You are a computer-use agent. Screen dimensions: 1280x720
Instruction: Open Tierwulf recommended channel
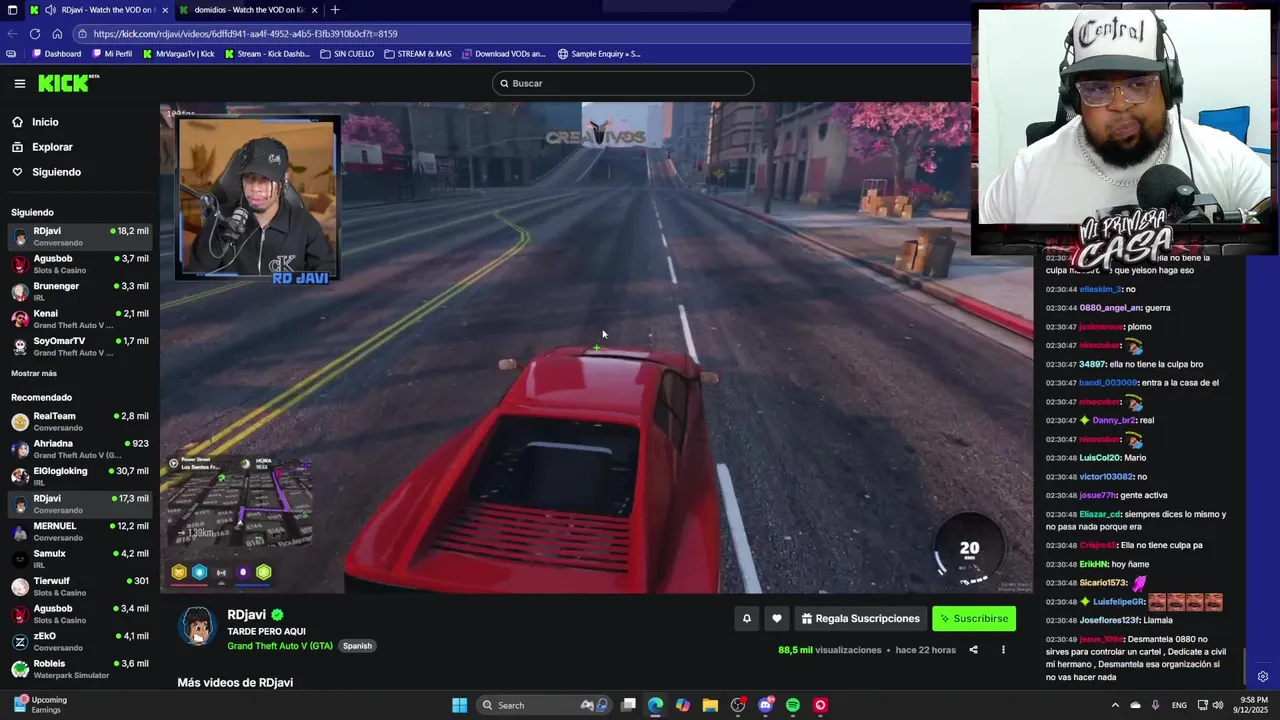80,587
